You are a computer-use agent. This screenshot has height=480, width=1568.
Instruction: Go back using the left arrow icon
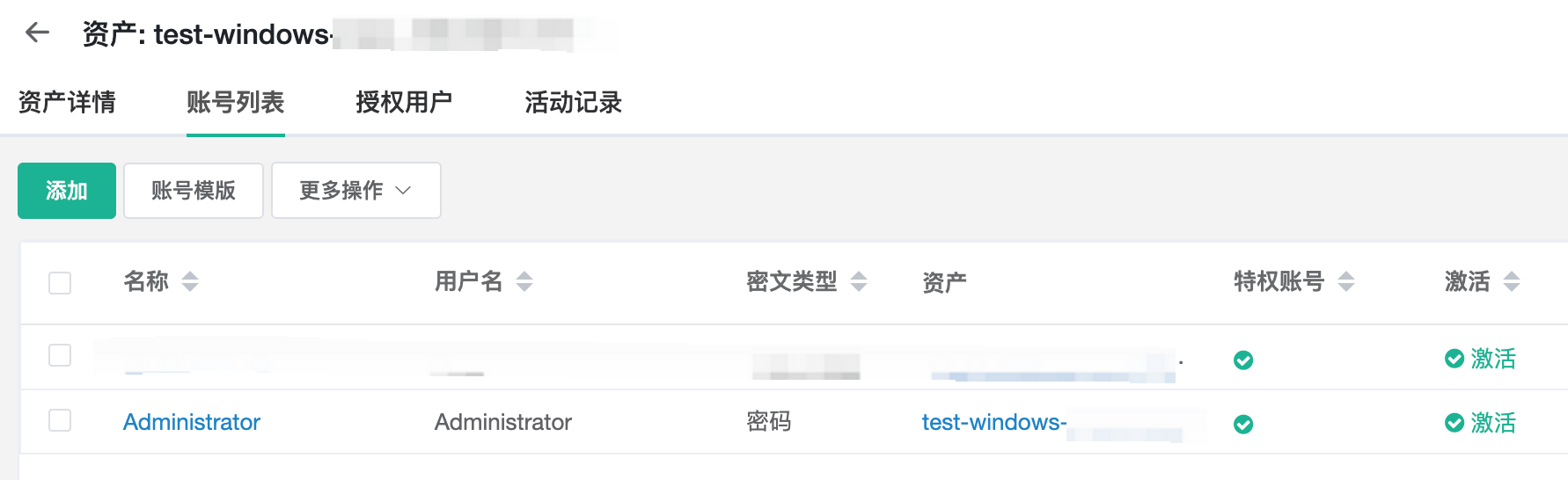coord(37,33)
